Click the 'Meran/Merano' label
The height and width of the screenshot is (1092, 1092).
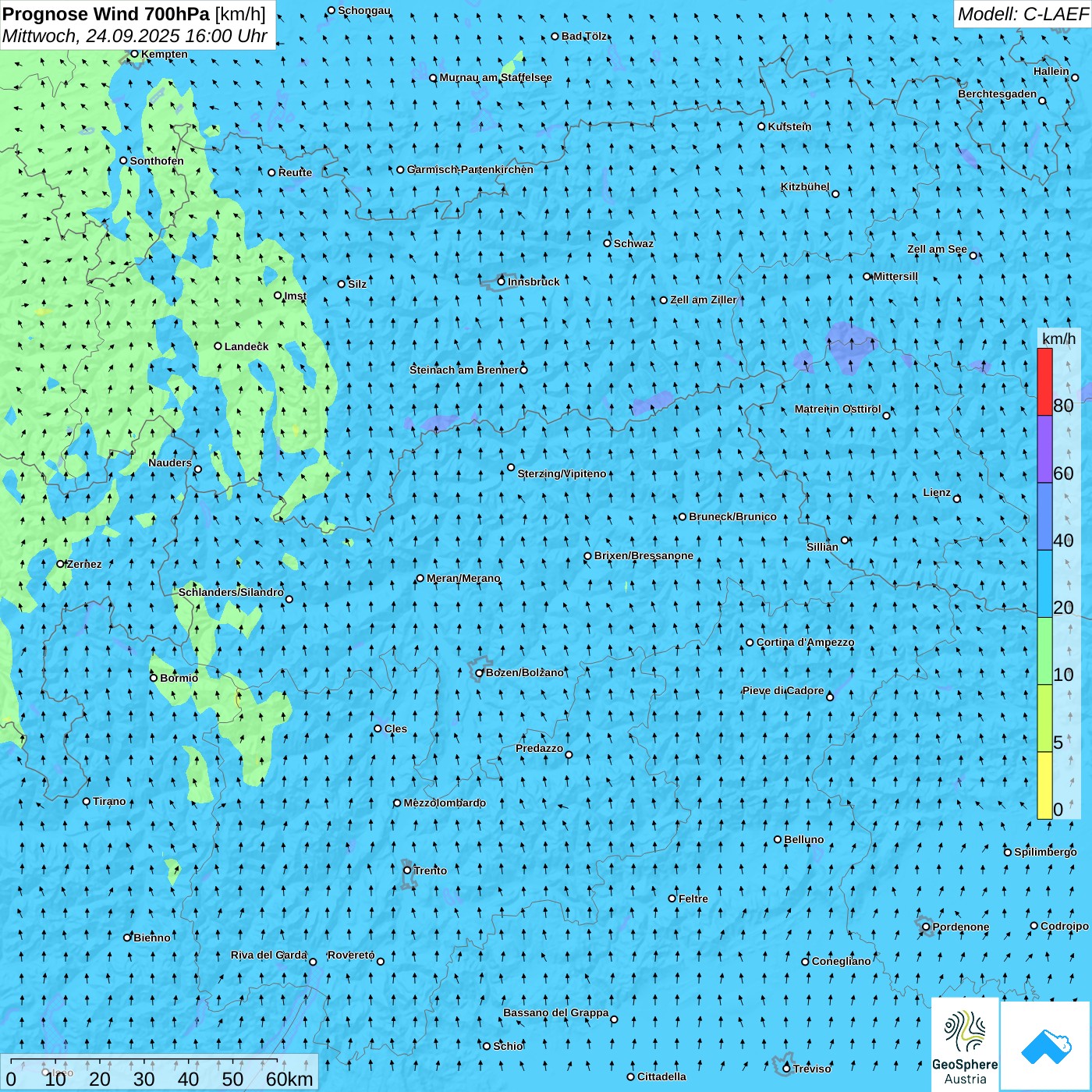point(463,578)
